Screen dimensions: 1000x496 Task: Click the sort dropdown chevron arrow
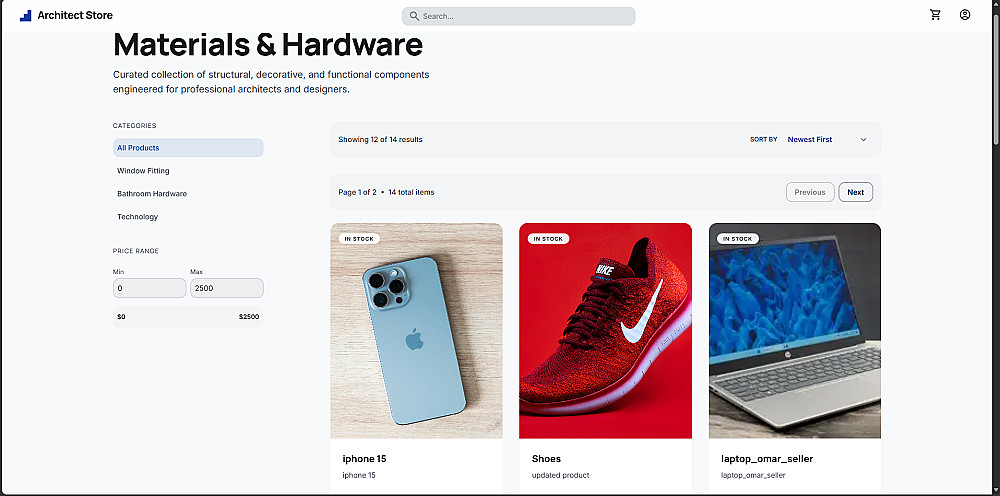click(864, 140)
